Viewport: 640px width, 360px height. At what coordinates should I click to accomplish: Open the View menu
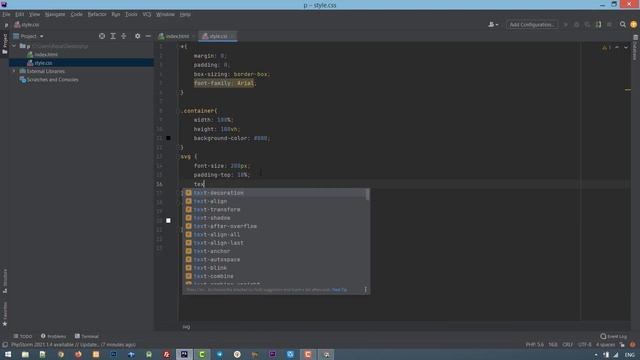tap(34, 14)
